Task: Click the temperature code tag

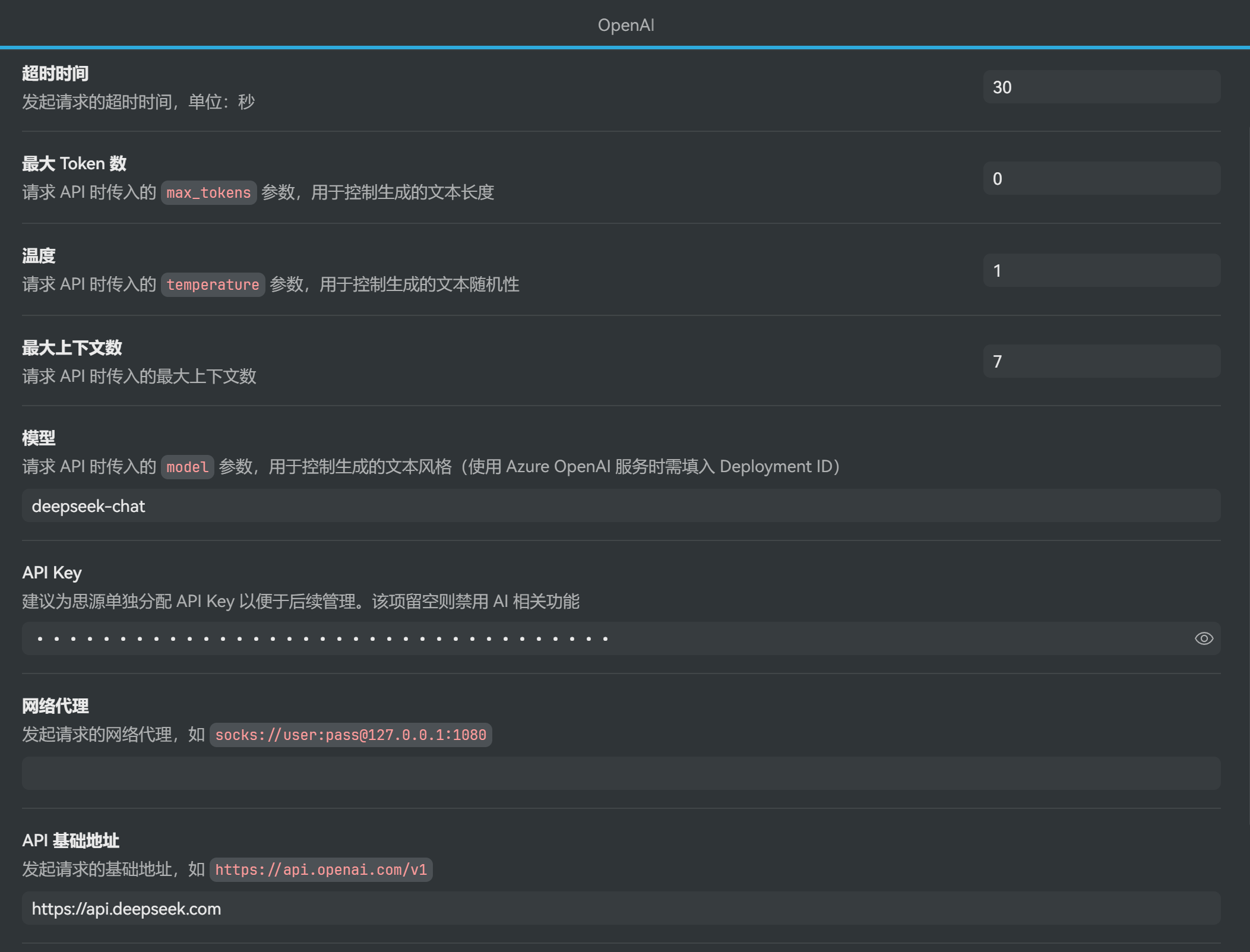Action: point(213,285)
